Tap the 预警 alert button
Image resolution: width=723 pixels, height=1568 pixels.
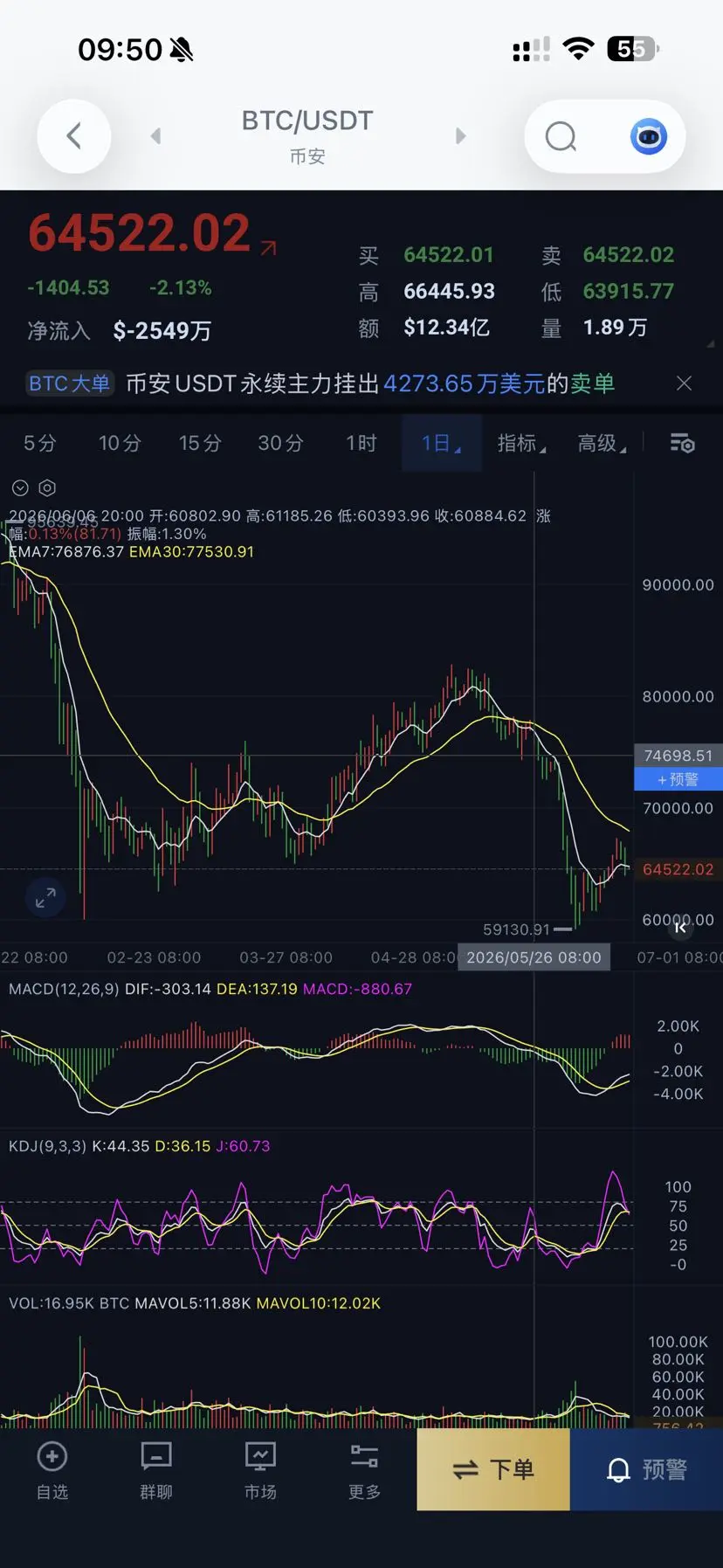(x=646, y=1469)
